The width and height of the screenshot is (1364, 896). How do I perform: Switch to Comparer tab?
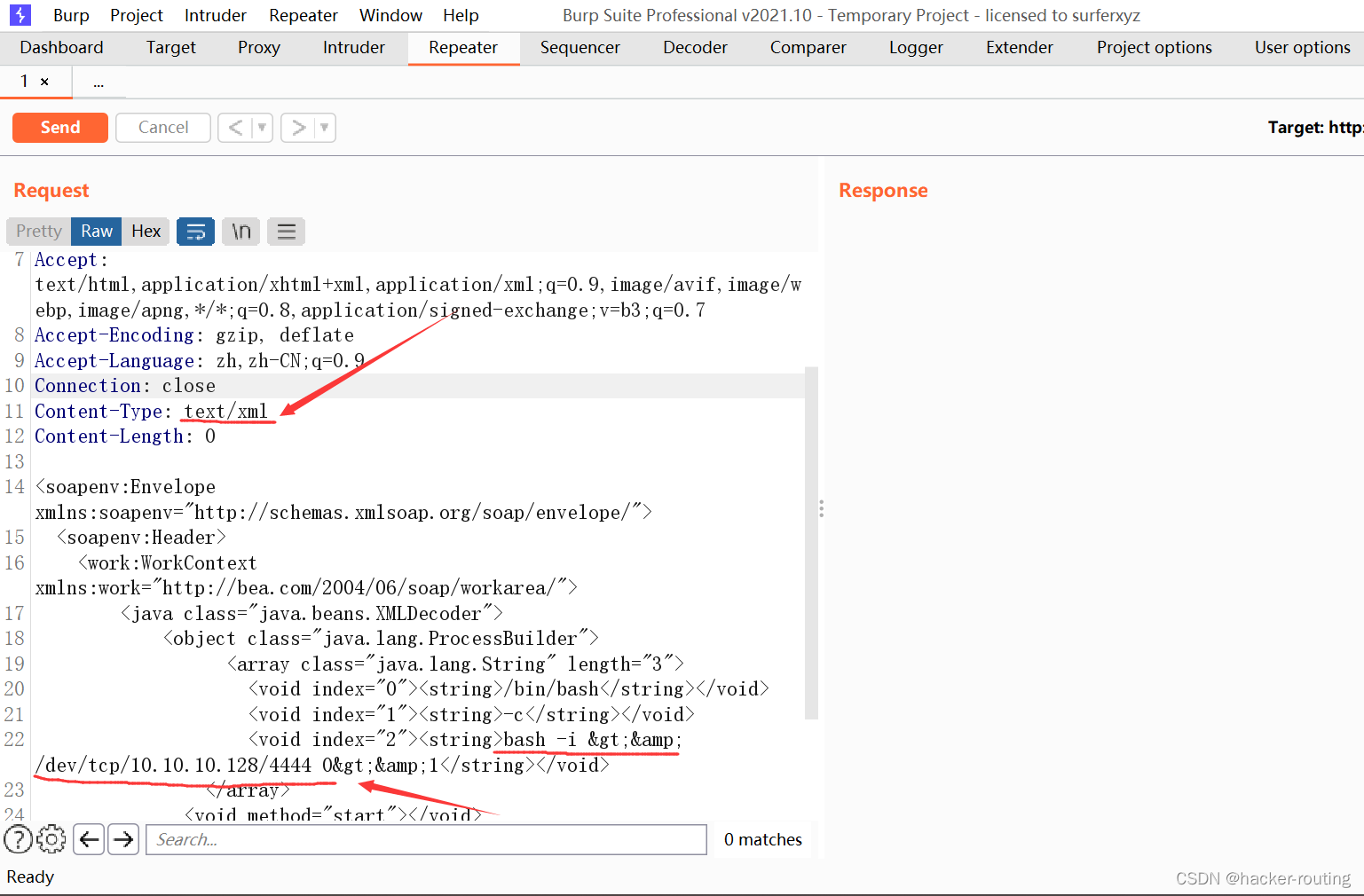(x=808, y=48)
